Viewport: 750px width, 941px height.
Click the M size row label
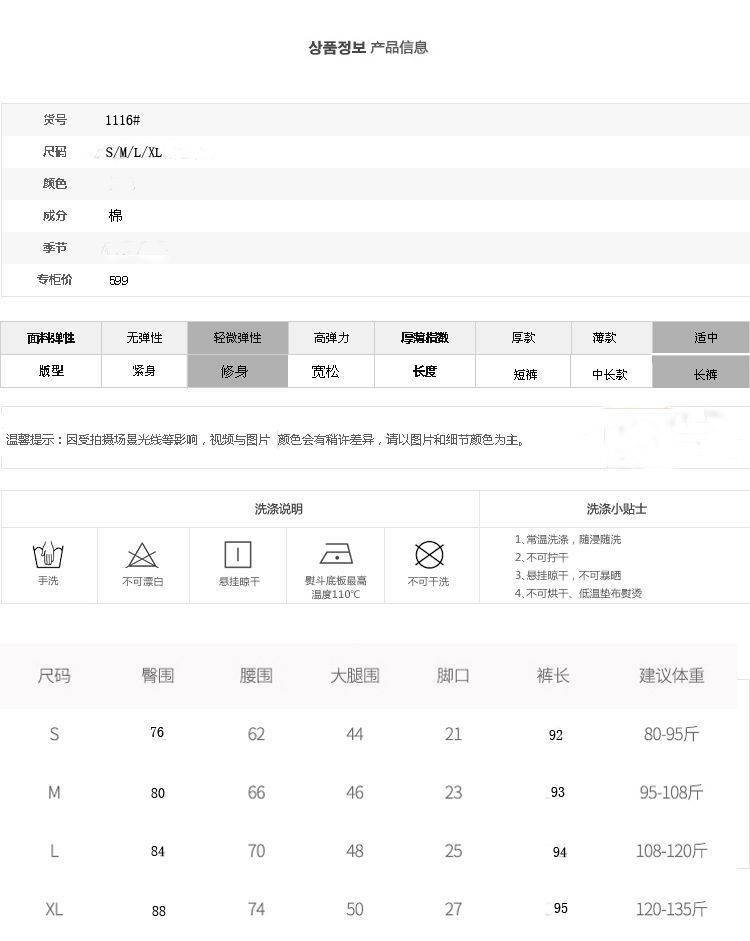[x=54, y=793]
